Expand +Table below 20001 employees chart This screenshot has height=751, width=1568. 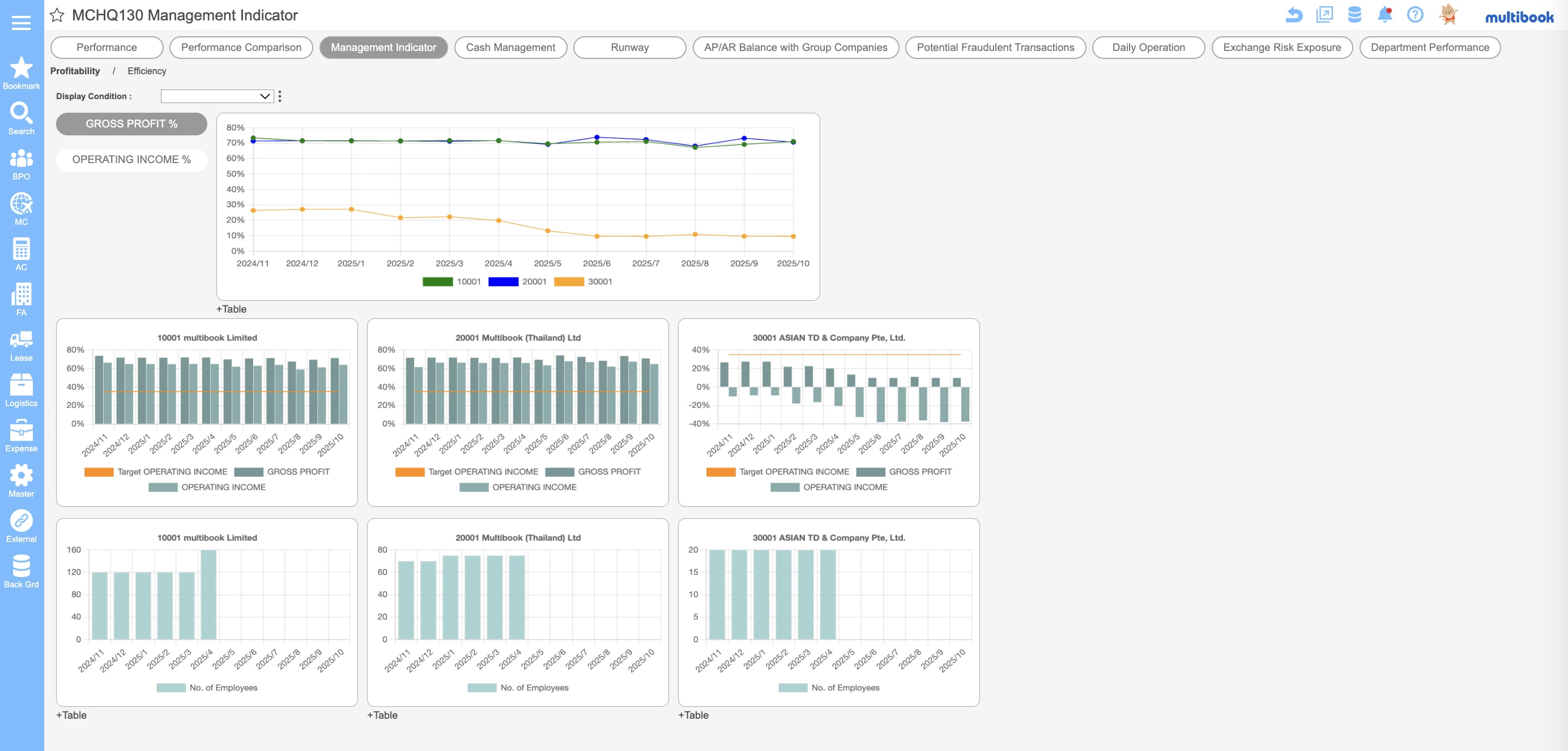point(382,715)
